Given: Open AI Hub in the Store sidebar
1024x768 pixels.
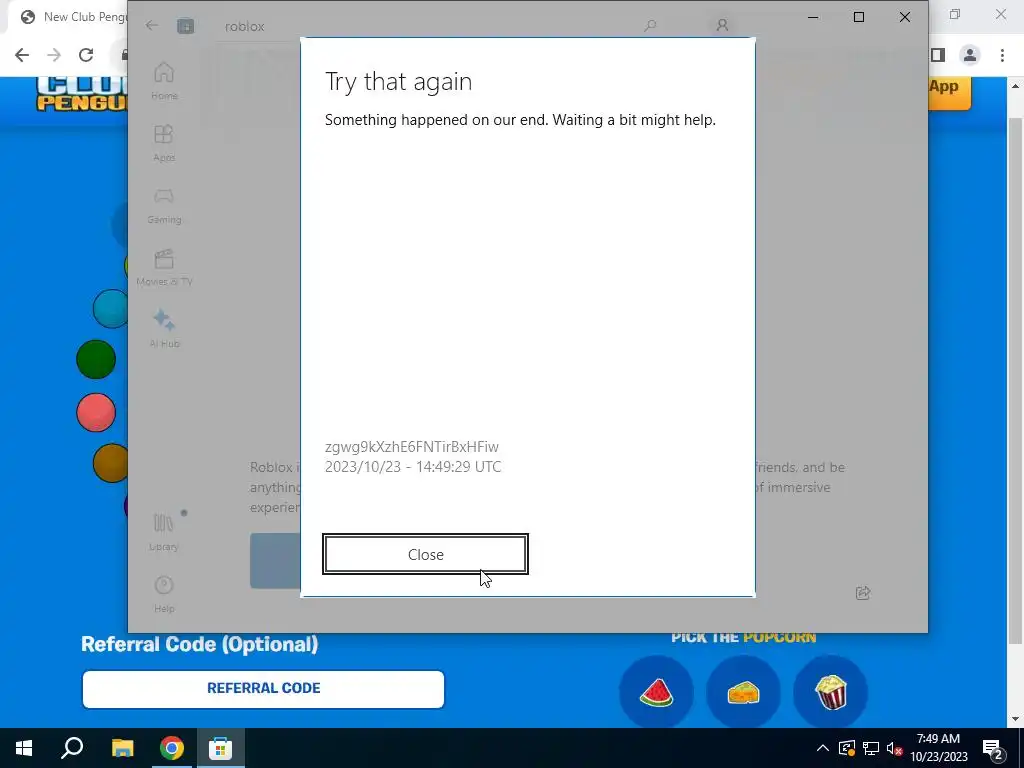Looking at the screenshot, I should point(164,329).
